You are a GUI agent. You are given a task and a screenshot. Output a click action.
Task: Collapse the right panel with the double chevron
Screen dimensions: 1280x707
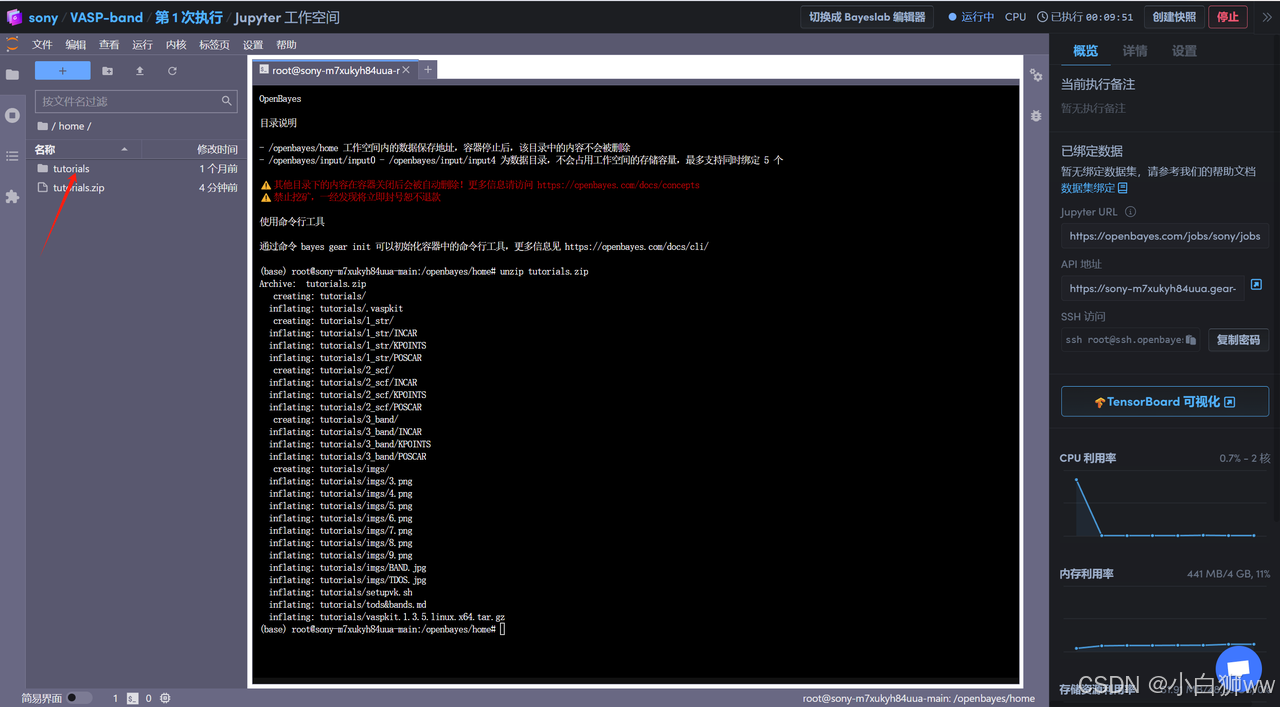tap(1266, 17)
